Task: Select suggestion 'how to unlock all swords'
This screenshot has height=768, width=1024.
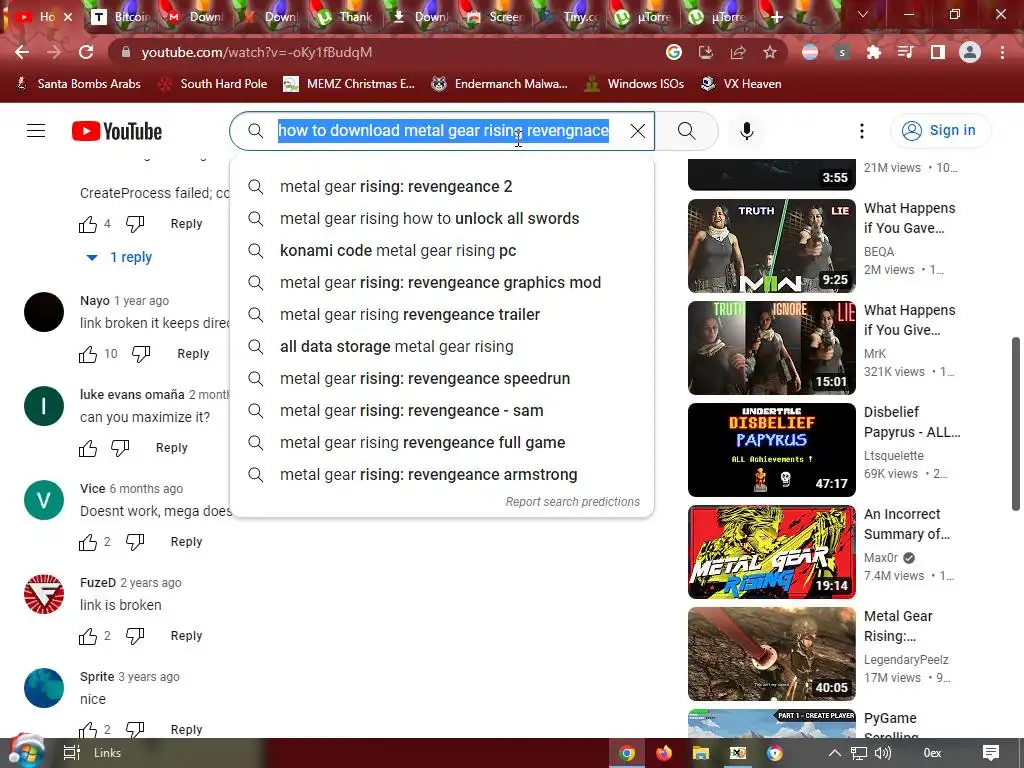Action: [x=442, y=219]
